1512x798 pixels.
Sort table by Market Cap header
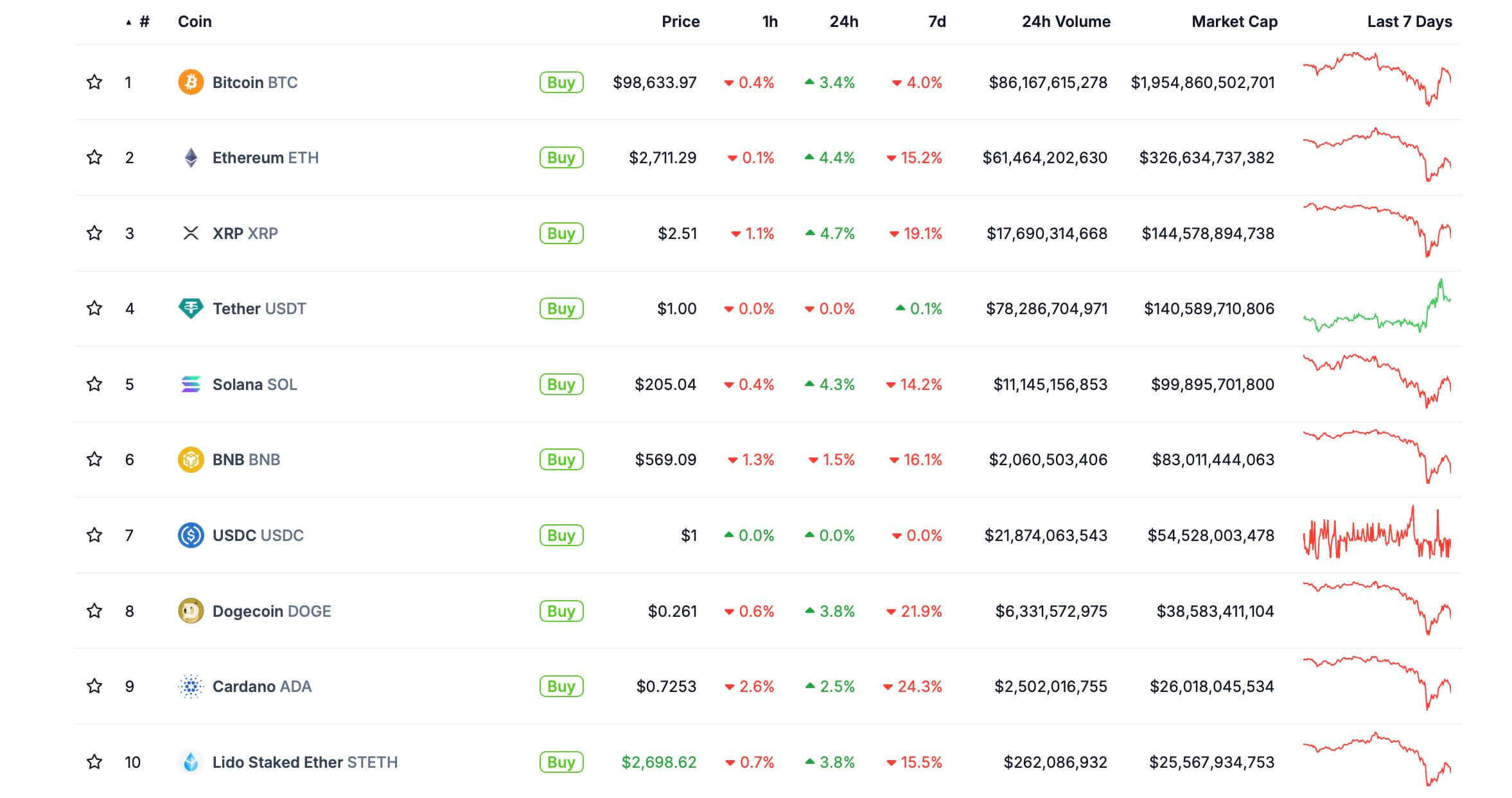point(1234,22)
